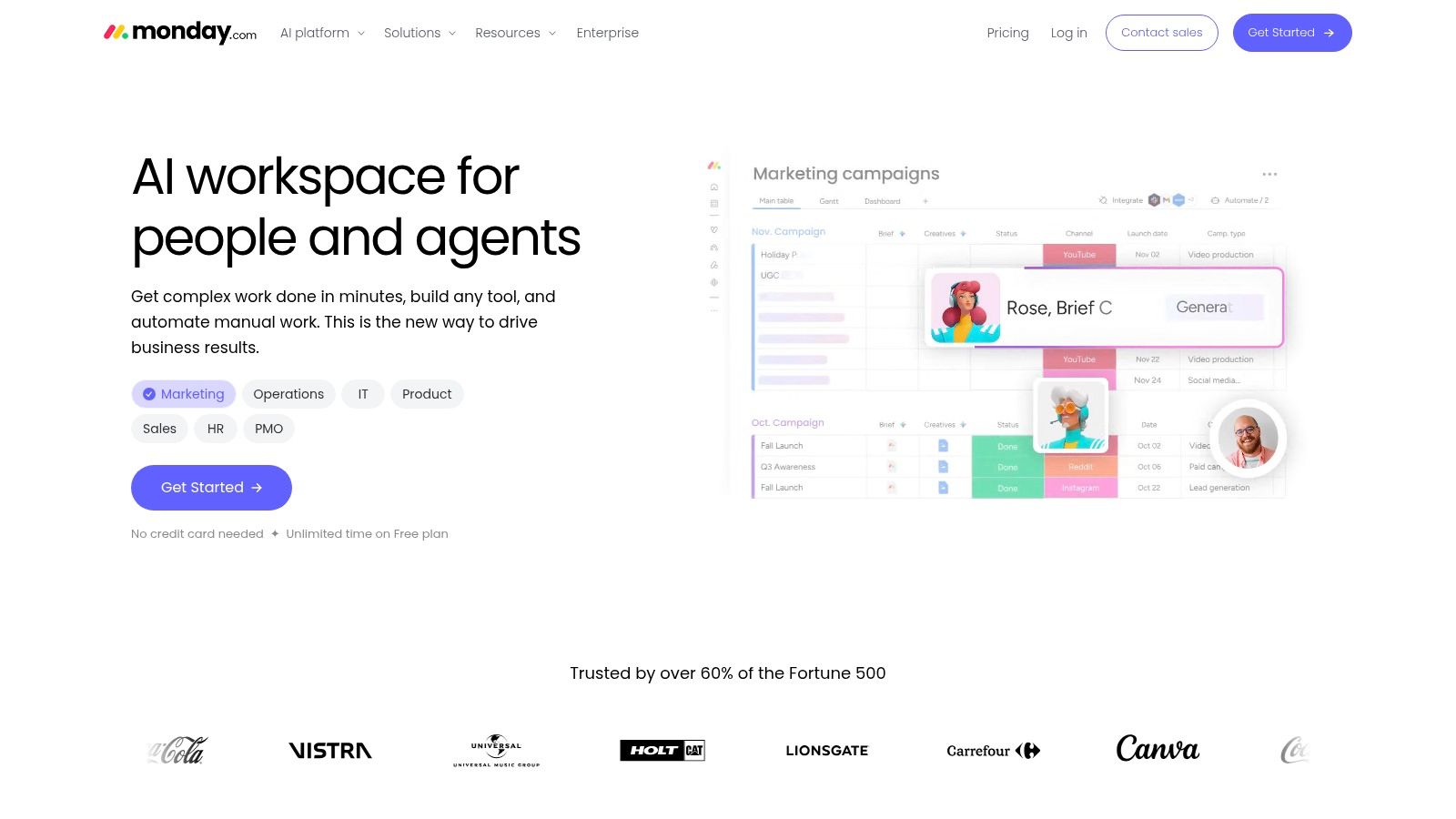Image resolution: width=1456 pixels, height=819 pixels.
Task: Click the Automate / 2 icon
Action: (x=1215, y=200)
